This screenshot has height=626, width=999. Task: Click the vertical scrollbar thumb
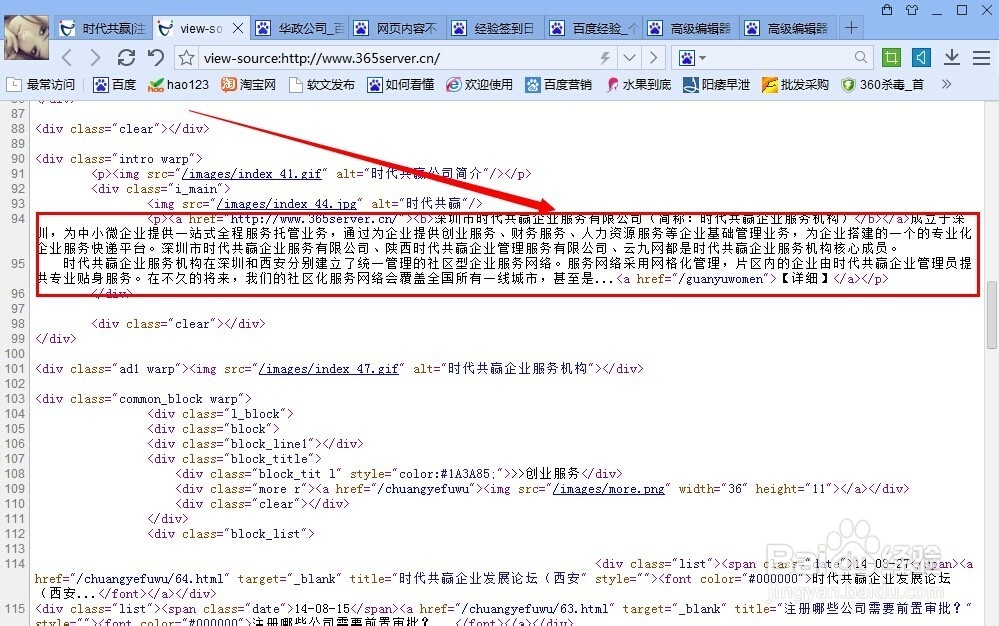(x=991, y=315)
